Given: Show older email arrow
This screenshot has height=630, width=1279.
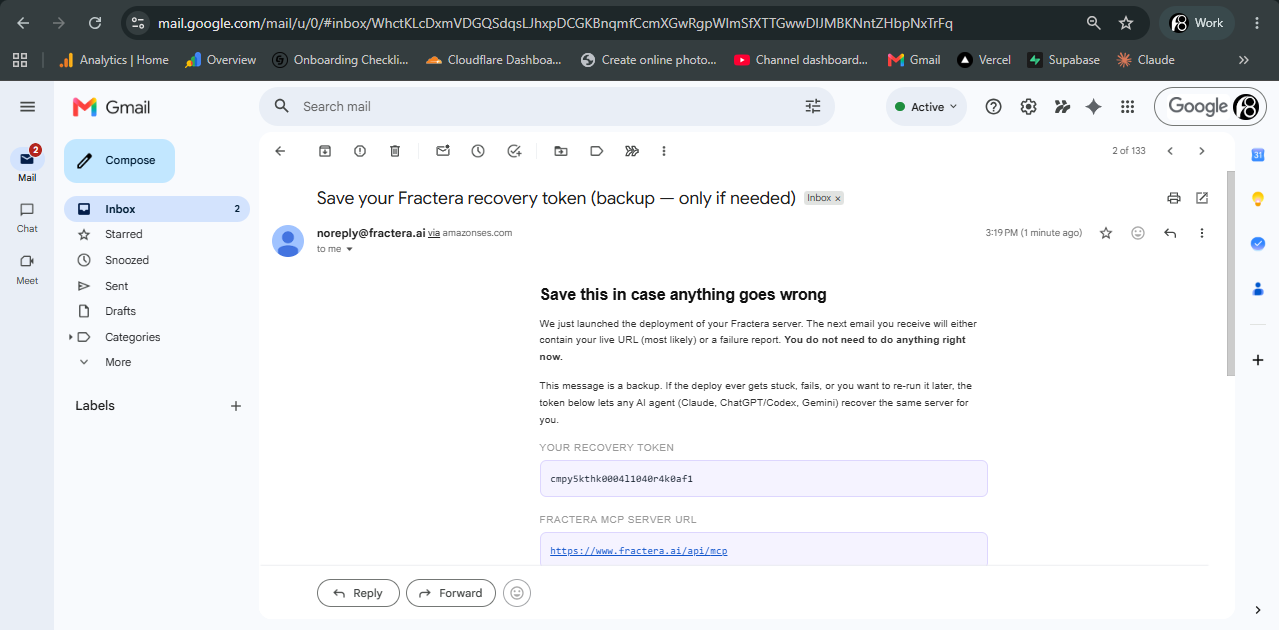Looking at the screenshot, I should [x=1202, y=151].
